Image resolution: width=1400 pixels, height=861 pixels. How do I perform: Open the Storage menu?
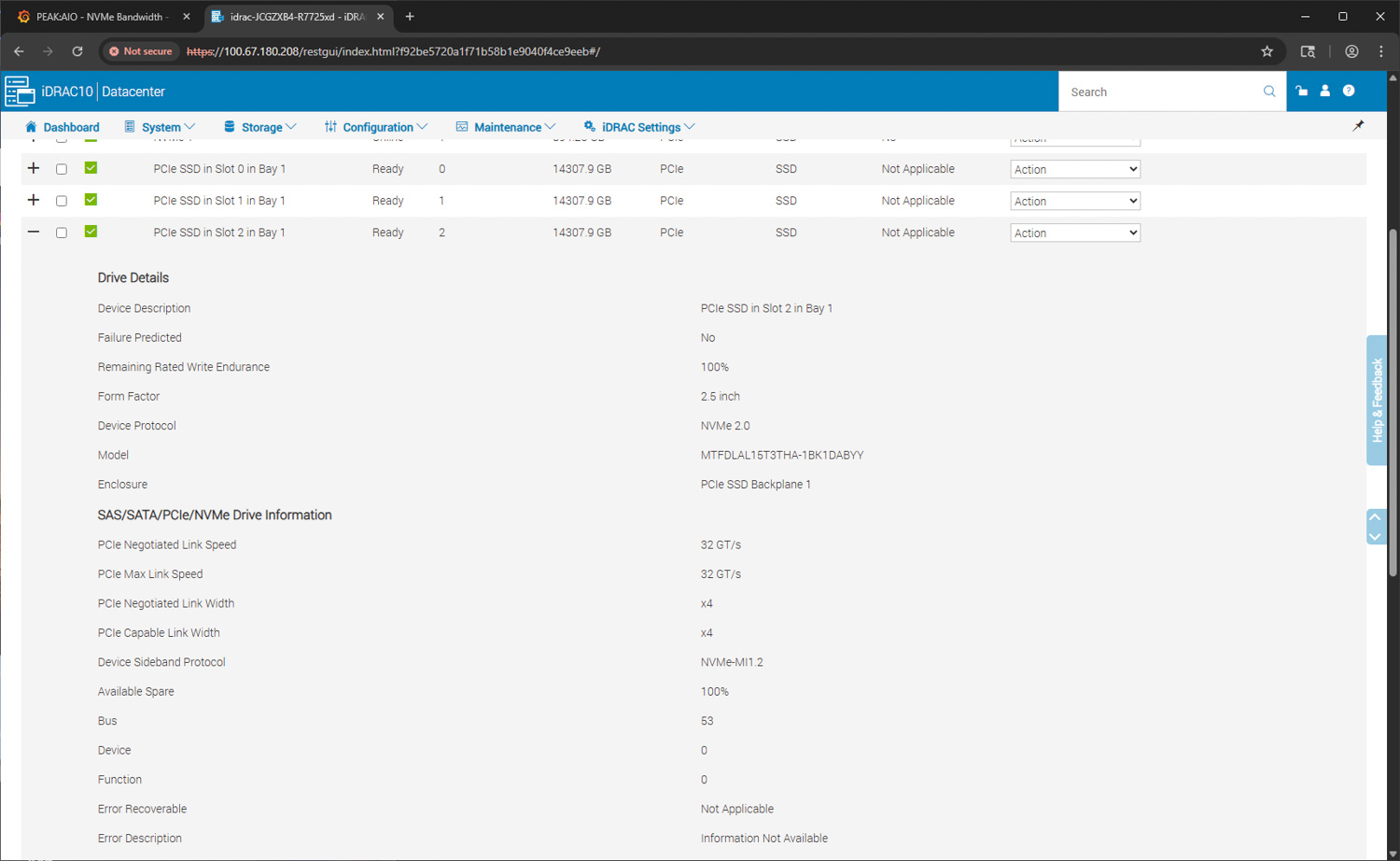pyautogui.click(x=260, y=127)
